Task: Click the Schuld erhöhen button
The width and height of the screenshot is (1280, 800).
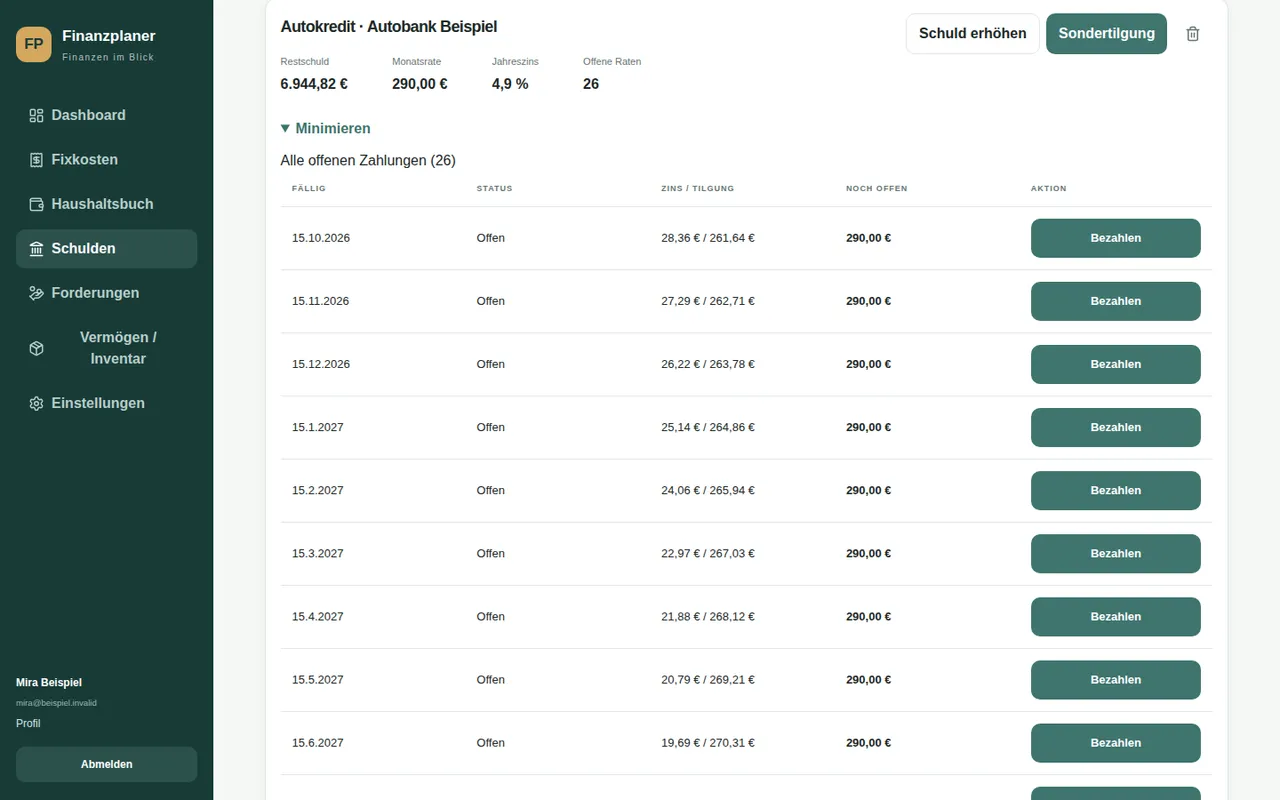Action: (x=973, y=34)
